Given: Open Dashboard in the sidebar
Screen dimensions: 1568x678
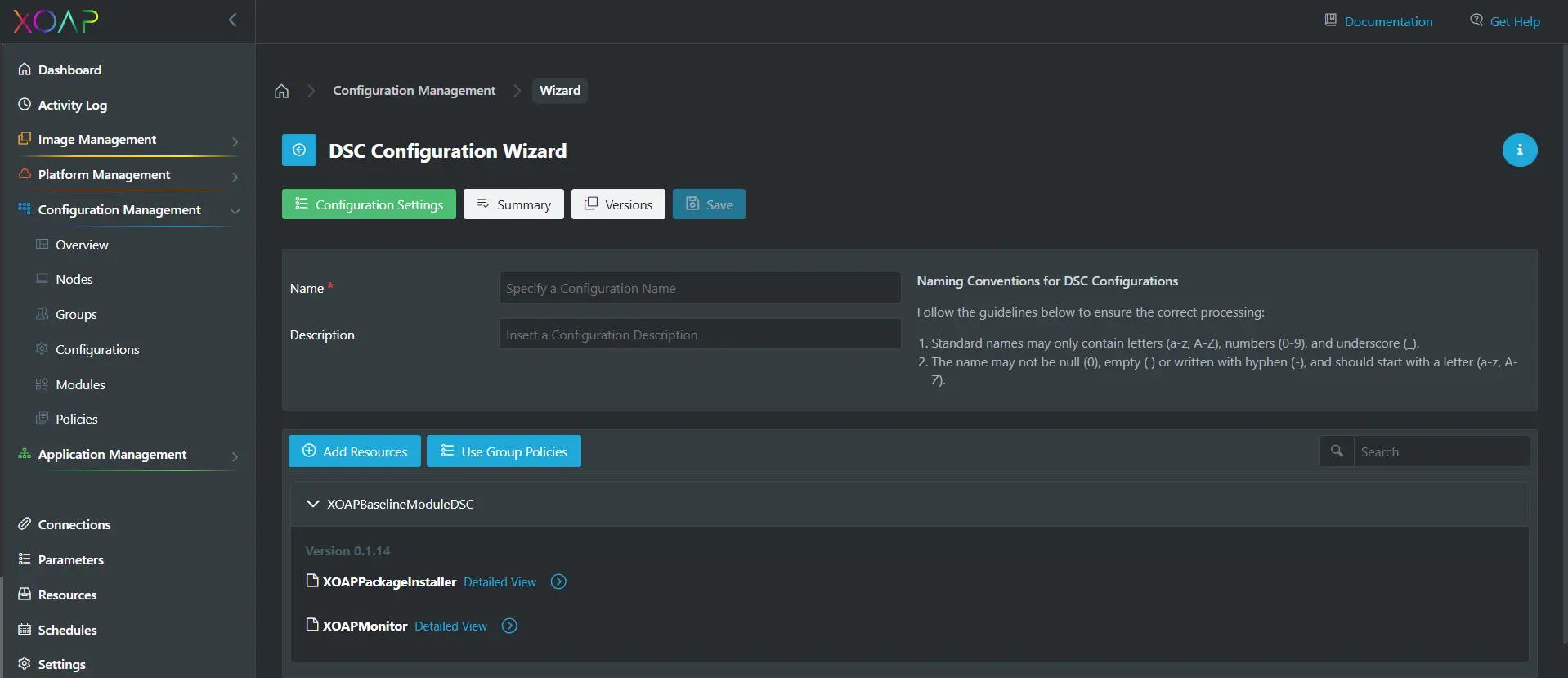Looking at the screenshot, I should click(69, 70).
